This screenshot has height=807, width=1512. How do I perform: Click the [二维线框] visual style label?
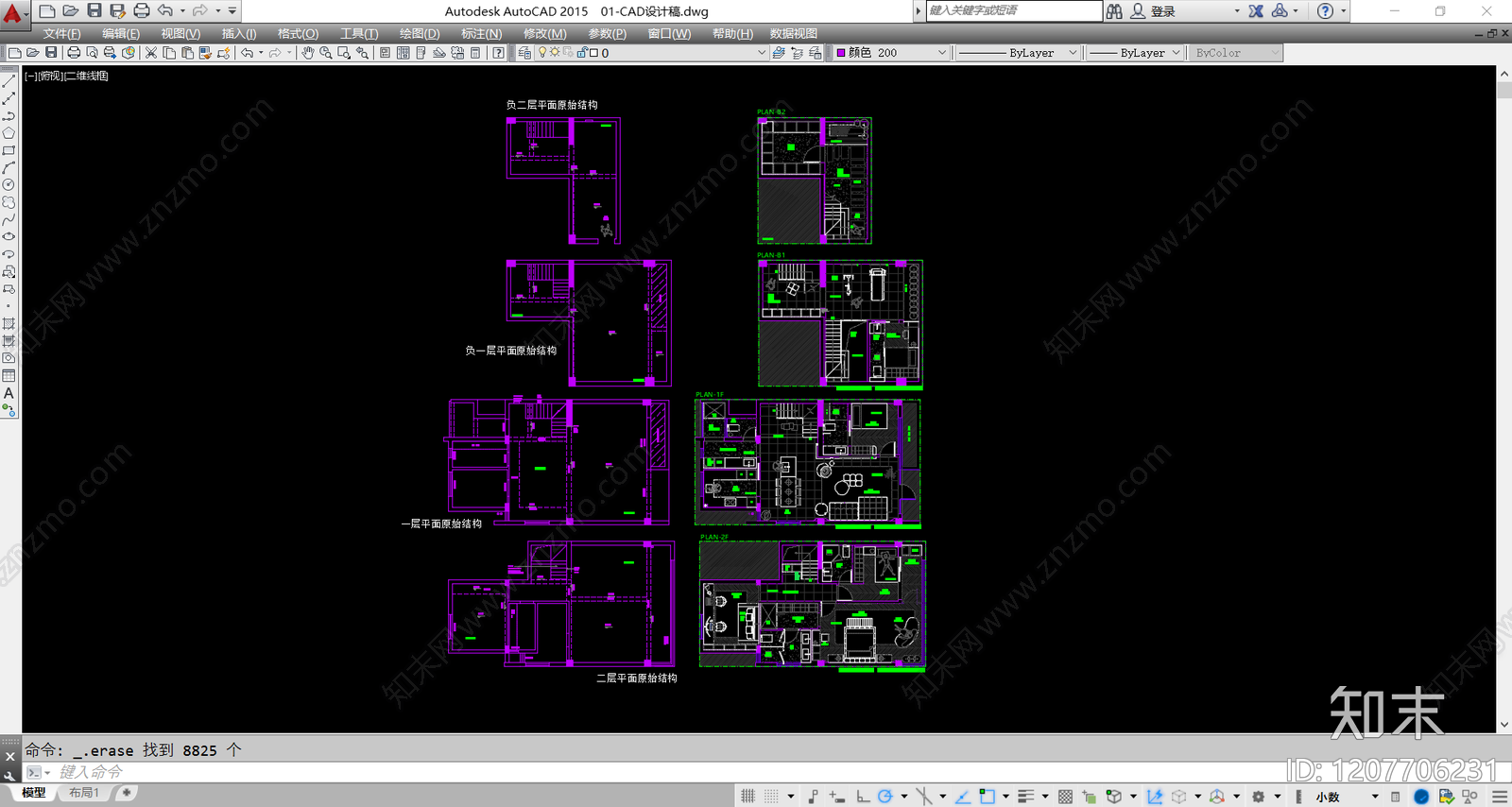coord(86,76)
